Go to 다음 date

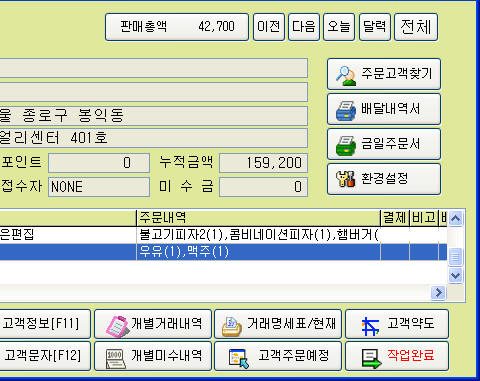(x=304, y=27)
